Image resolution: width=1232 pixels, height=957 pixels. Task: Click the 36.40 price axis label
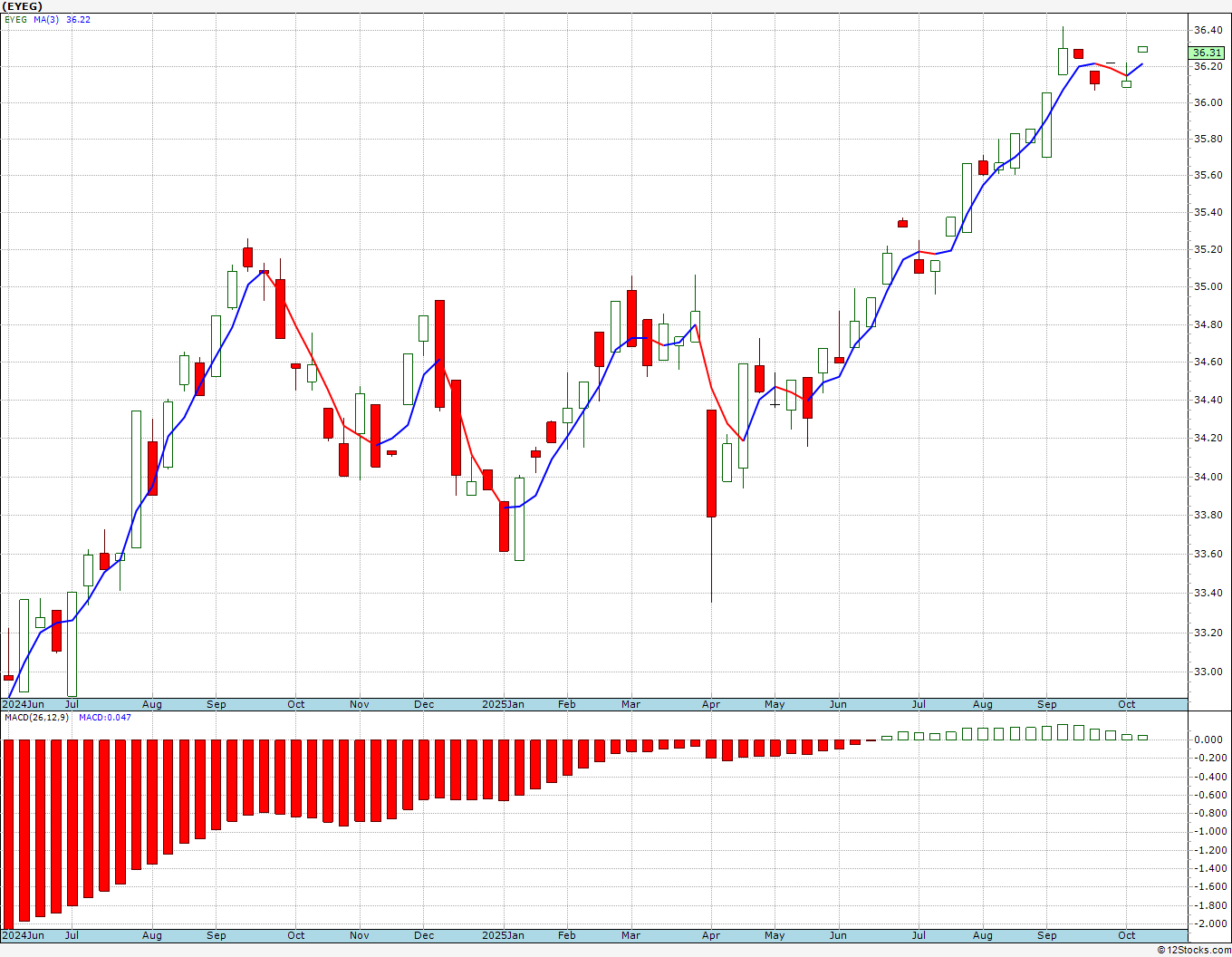[1207, 30]
